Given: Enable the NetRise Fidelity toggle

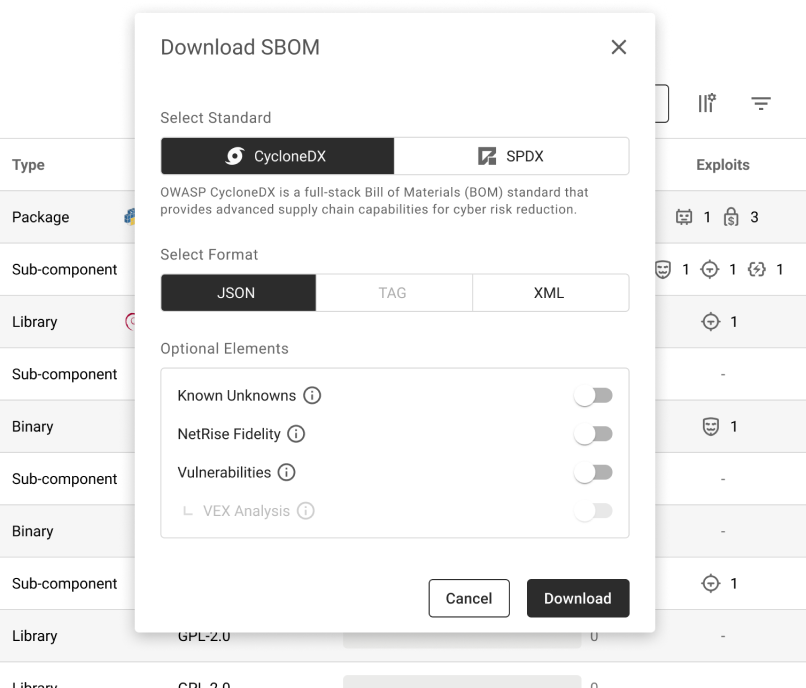Looking at the screenshot, I should pyautogui.click(x=593, y=434).
